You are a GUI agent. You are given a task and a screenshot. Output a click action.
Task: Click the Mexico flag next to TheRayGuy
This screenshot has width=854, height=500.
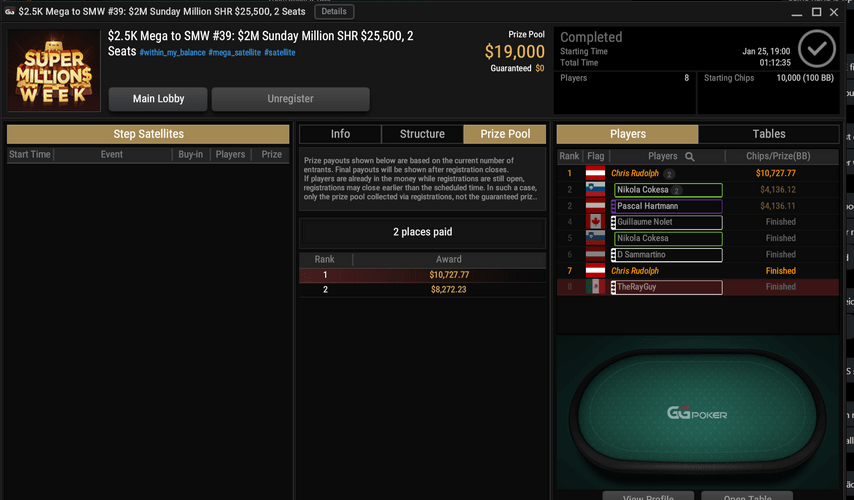595,286
